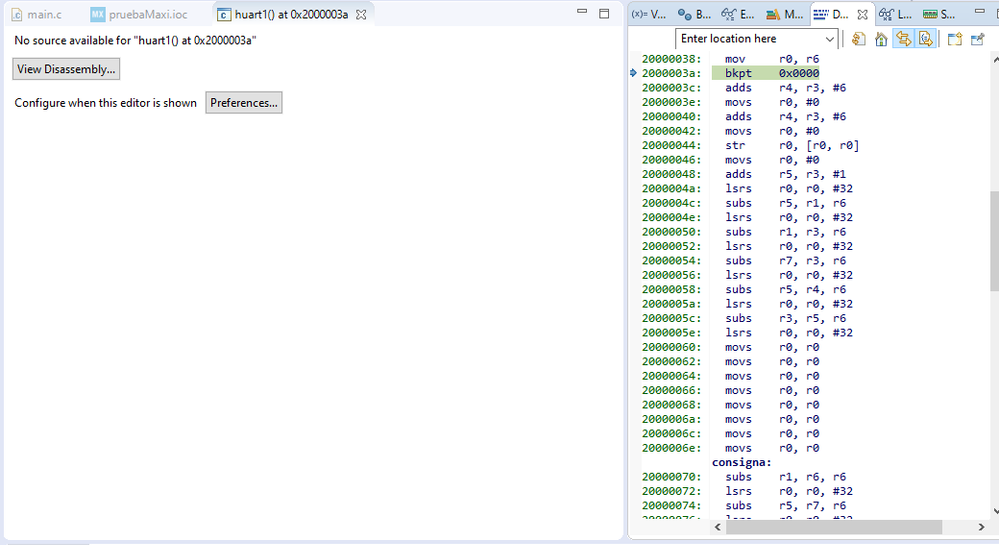Open the Variables view tab
The width and height of the screenshot is (999, 545).
pos(649,15)
